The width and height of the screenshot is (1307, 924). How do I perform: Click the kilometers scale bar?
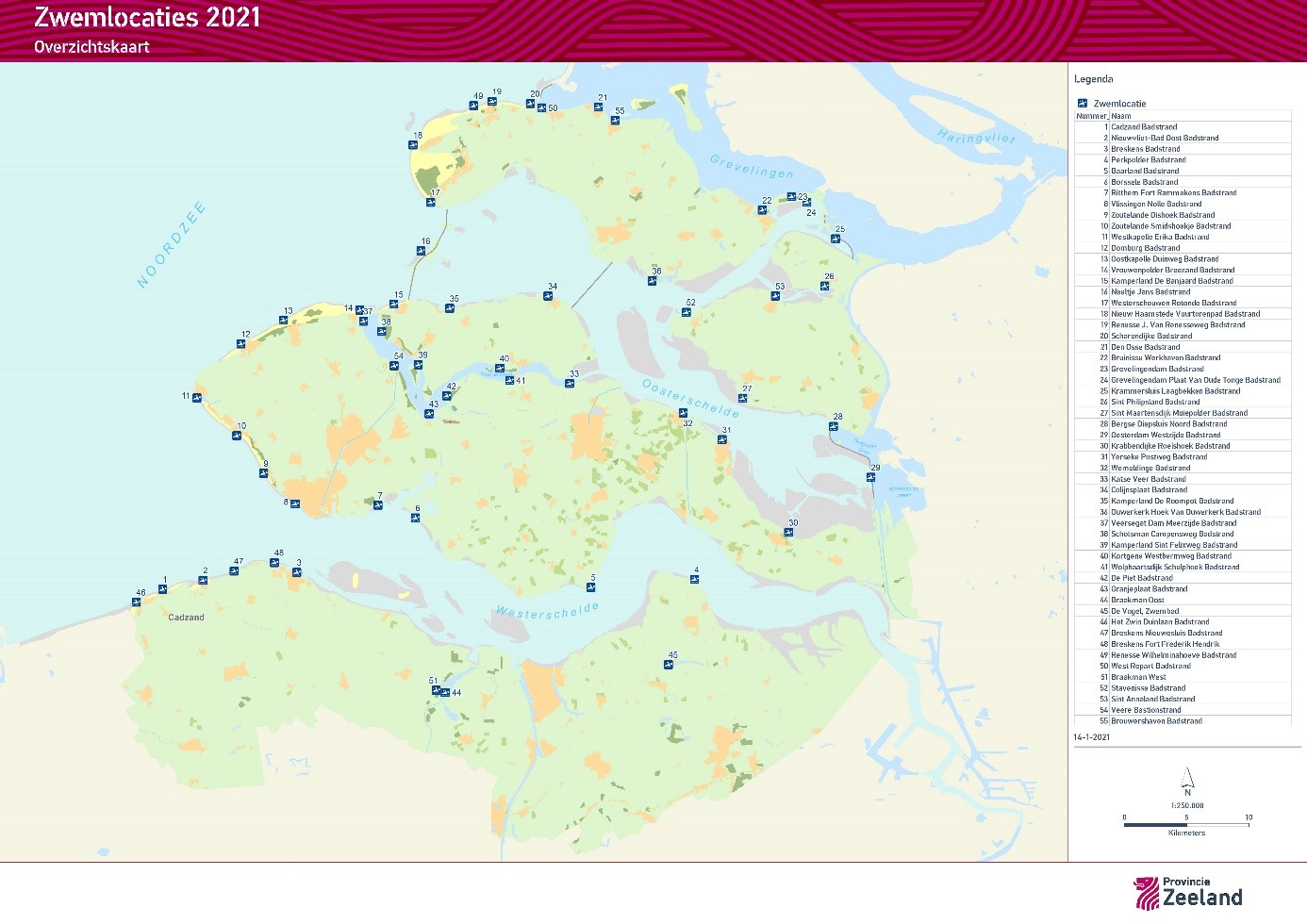[1185, 825]
